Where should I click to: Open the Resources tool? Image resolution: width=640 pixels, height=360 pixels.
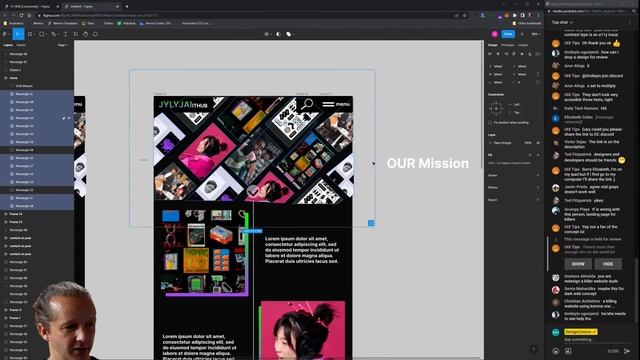(x=76, y=34)
